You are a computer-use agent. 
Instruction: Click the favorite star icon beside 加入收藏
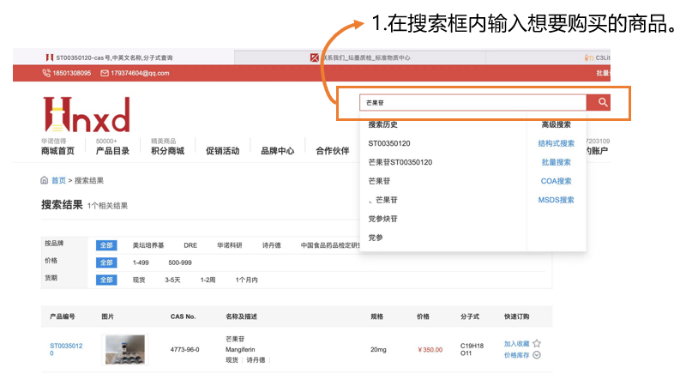point(537,344)
